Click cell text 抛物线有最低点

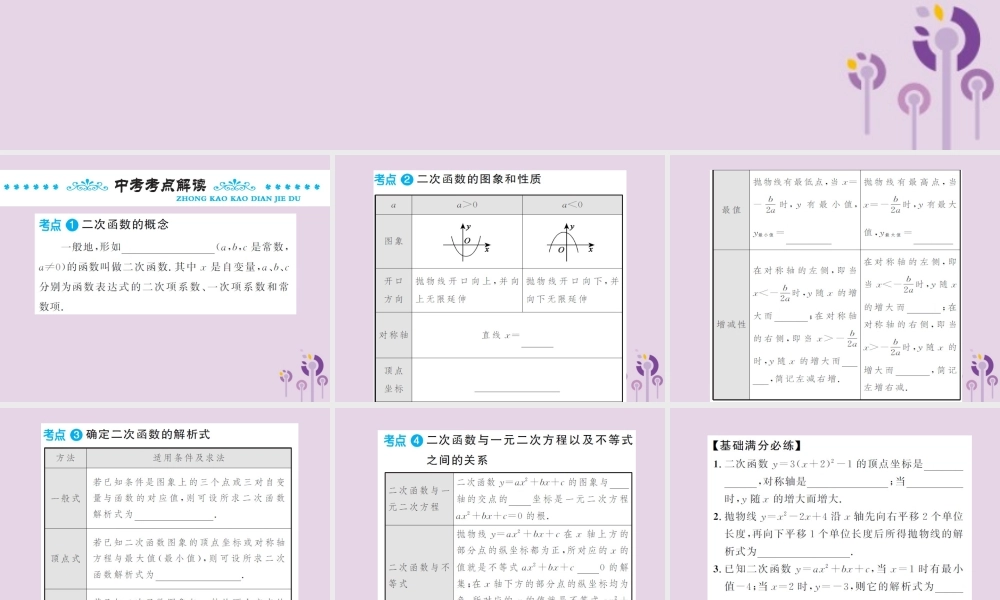(x=805, y=210)
